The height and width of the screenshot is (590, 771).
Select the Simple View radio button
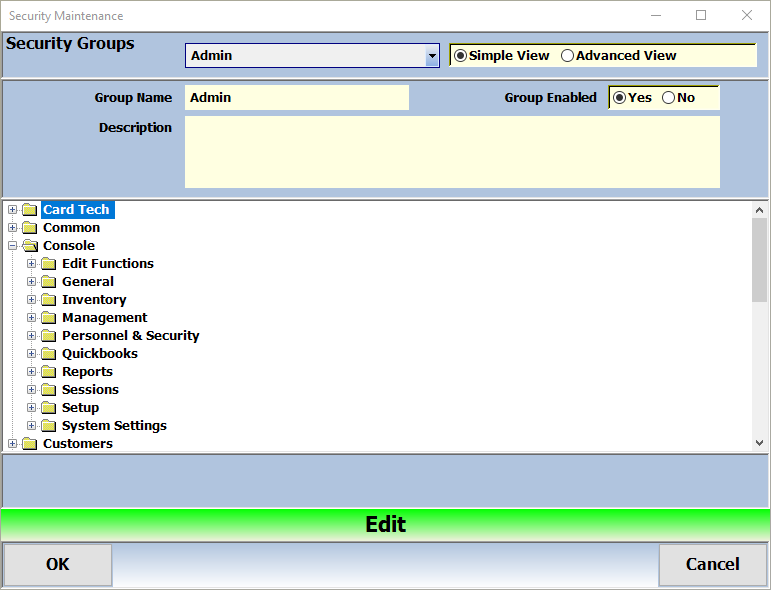(x=461, y=56)
